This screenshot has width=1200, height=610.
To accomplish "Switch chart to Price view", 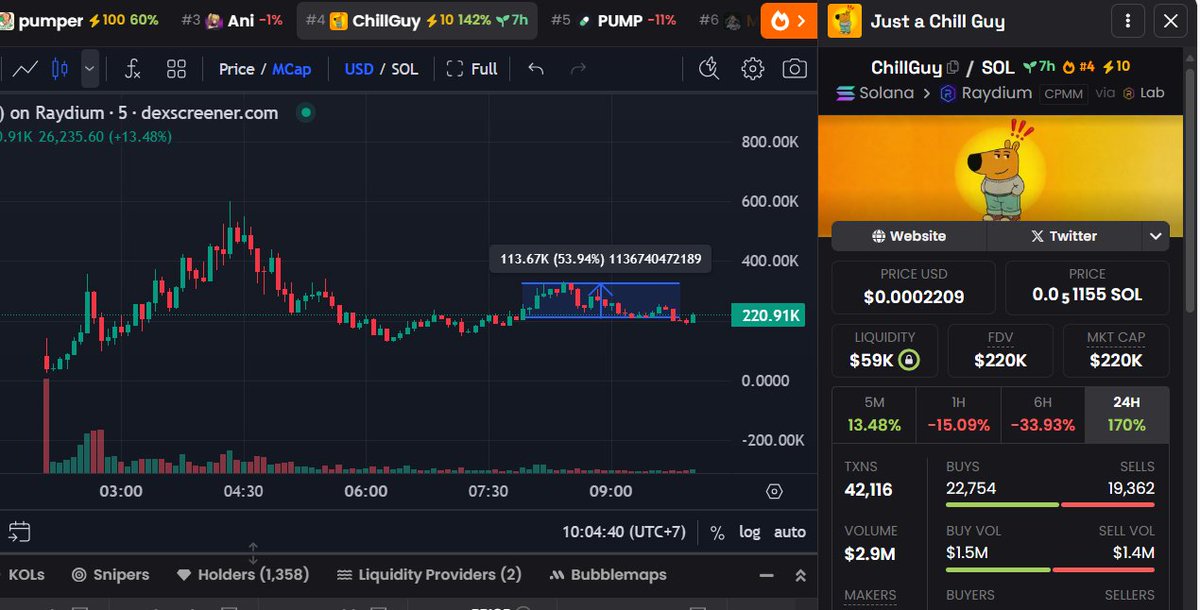I will (x=237, y=69).
